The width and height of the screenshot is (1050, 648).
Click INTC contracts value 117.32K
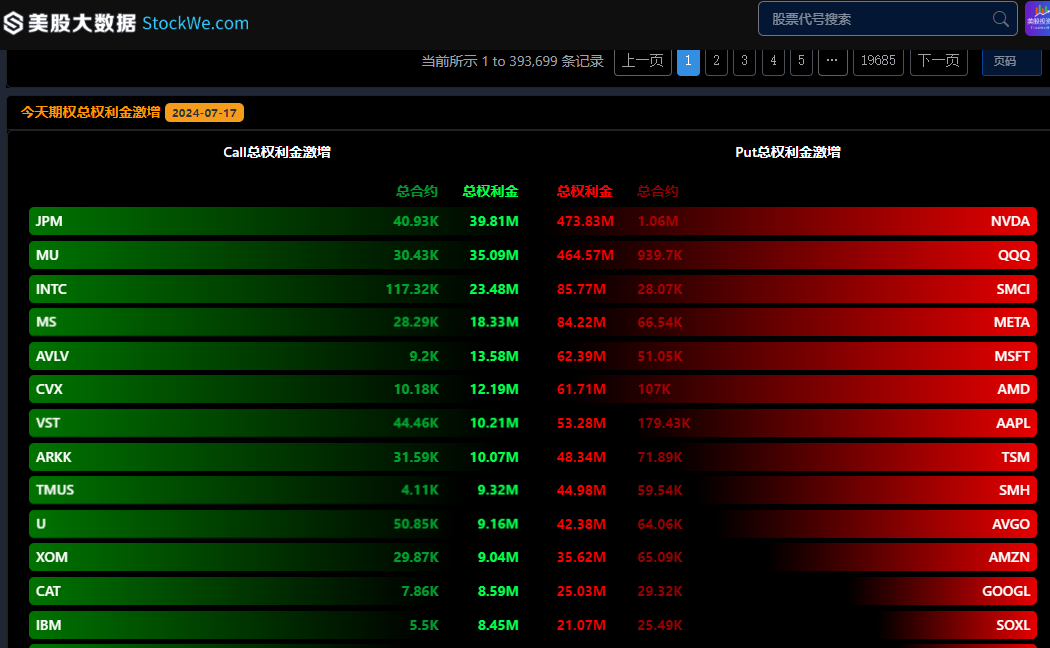pos(412,289)
